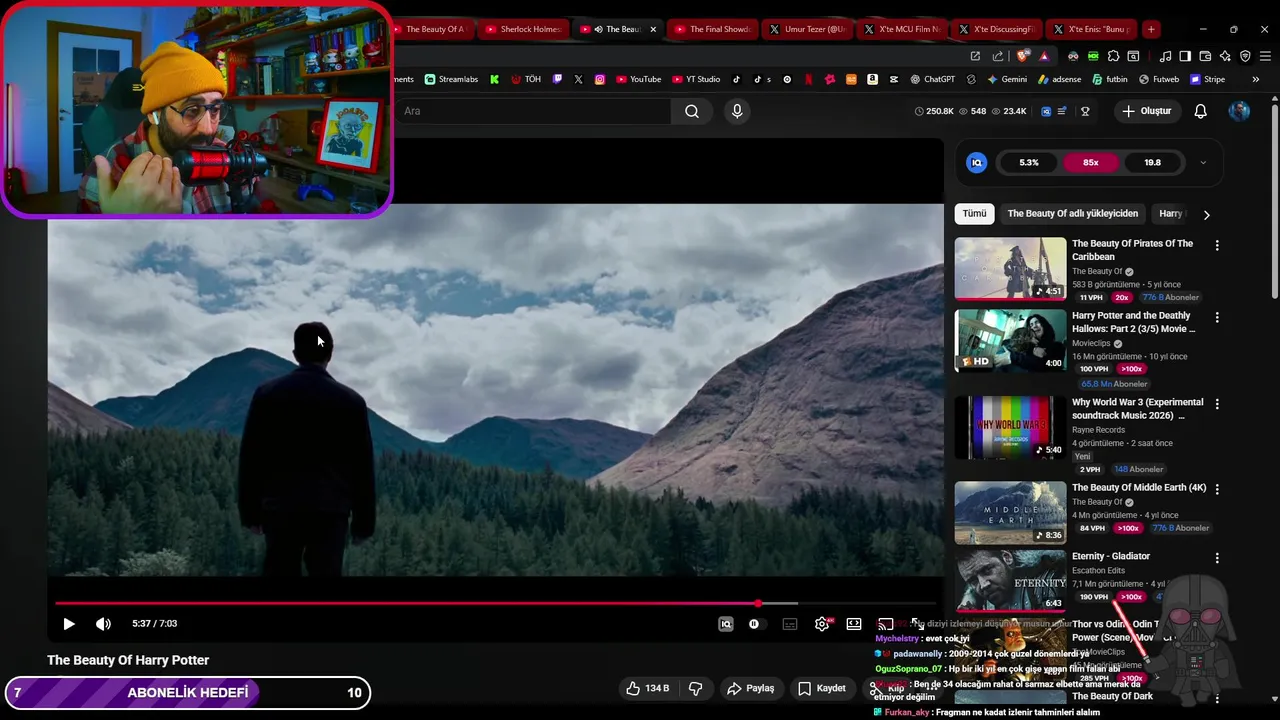The width and height of the screenshot is (1280, 720).
Task: Open 'The Beauty Of Middle Earth (4K)' title
Action: [1139, 488]
